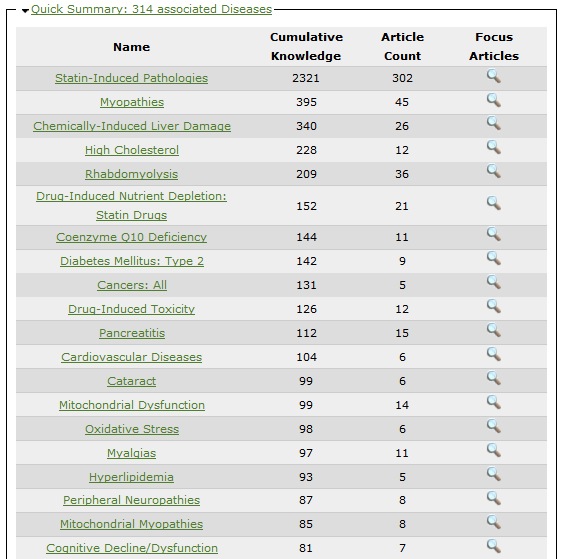563x559 pixels.
Task: Open the Mitochondrial Dysfunction link
Action: [x=132, y=405]
